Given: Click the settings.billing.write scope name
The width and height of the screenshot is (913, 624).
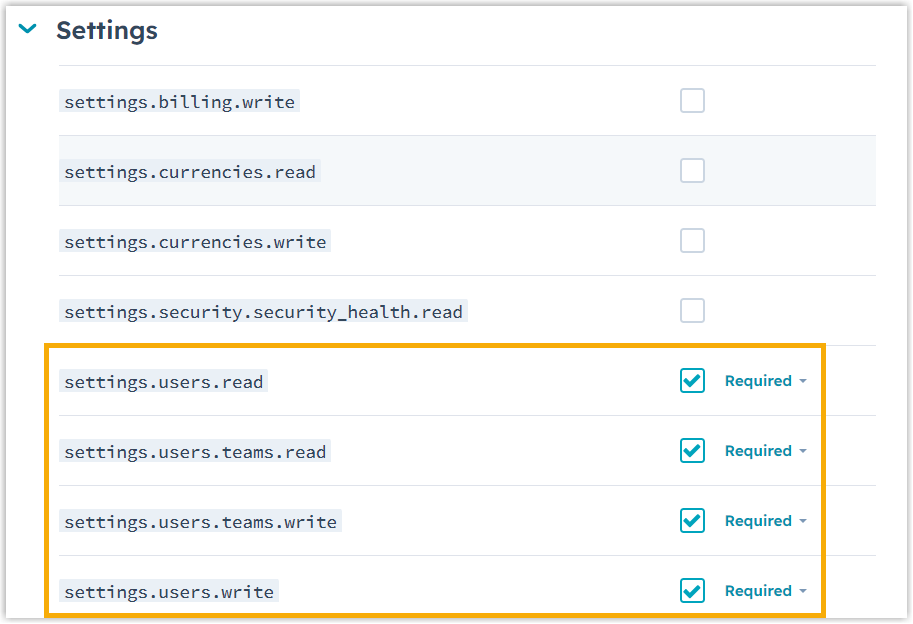Looking at the screenshot, I should pos(180,102).
